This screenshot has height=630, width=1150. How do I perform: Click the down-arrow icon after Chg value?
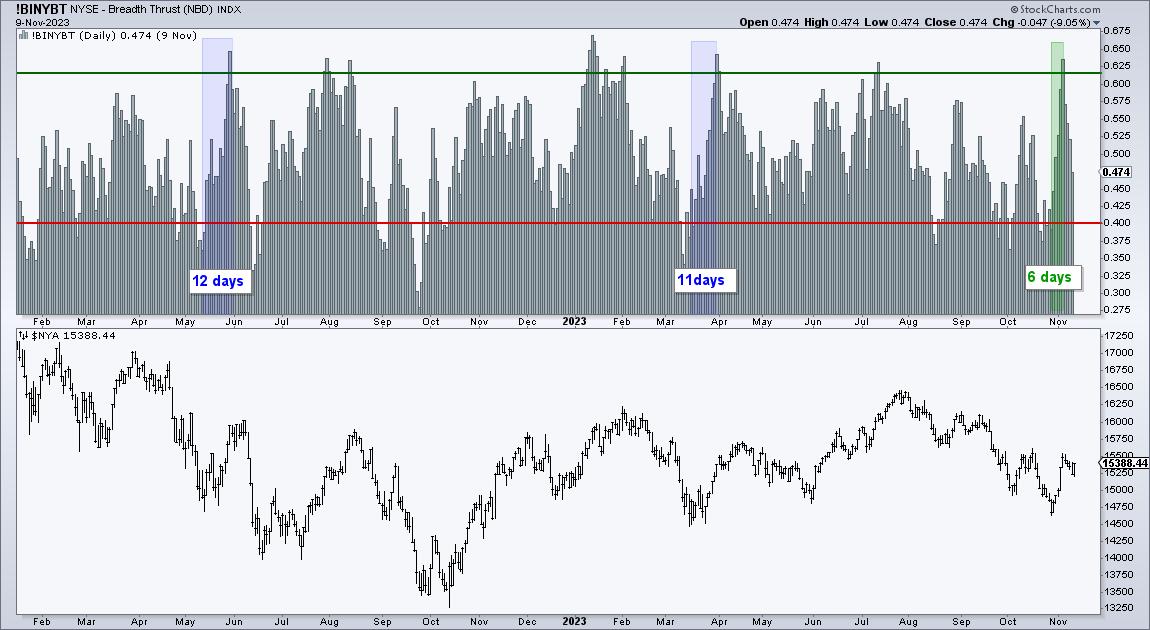pyautogui.click(x=1097, y=22)
